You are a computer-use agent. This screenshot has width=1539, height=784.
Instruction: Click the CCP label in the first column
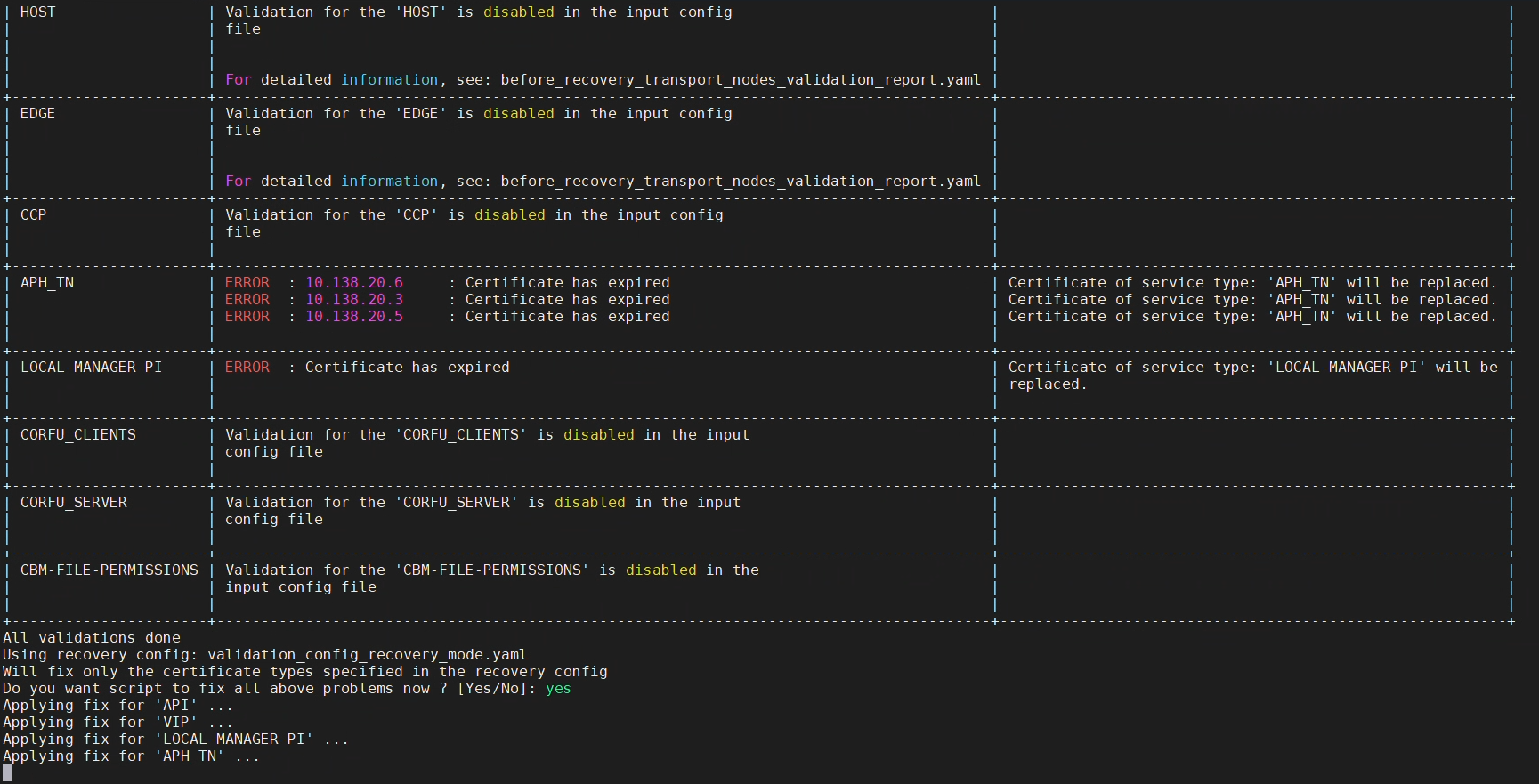[33, 215]
